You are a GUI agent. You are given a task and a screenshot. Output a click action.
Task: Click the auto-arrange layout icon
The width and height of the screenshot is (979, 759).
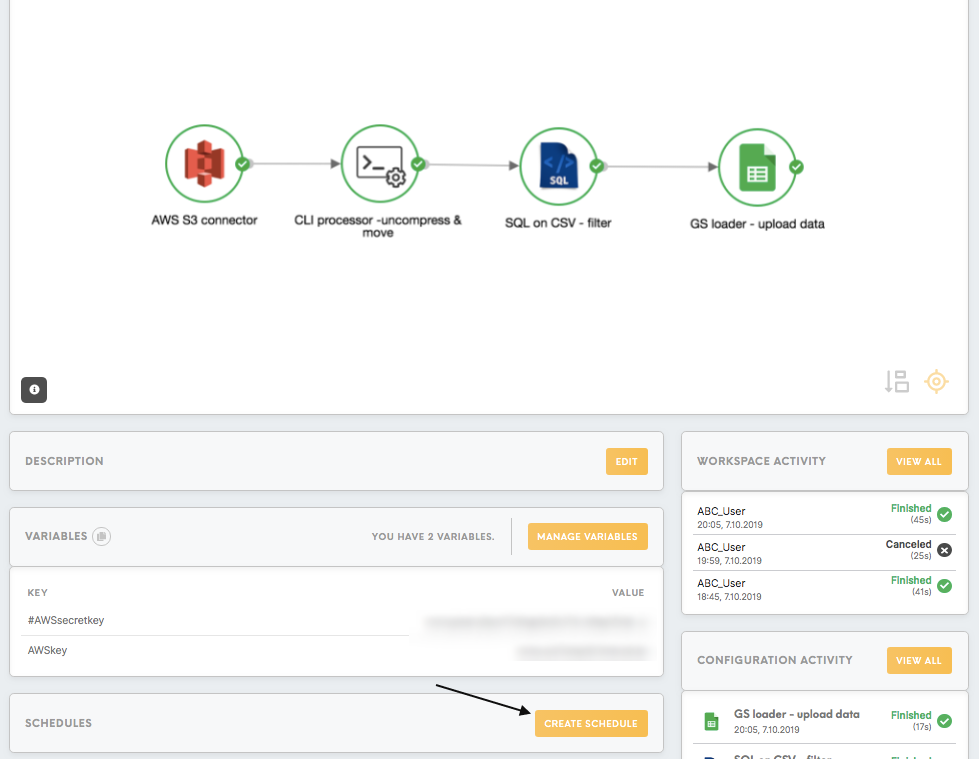pyautogui.click(x=897, y=381)
